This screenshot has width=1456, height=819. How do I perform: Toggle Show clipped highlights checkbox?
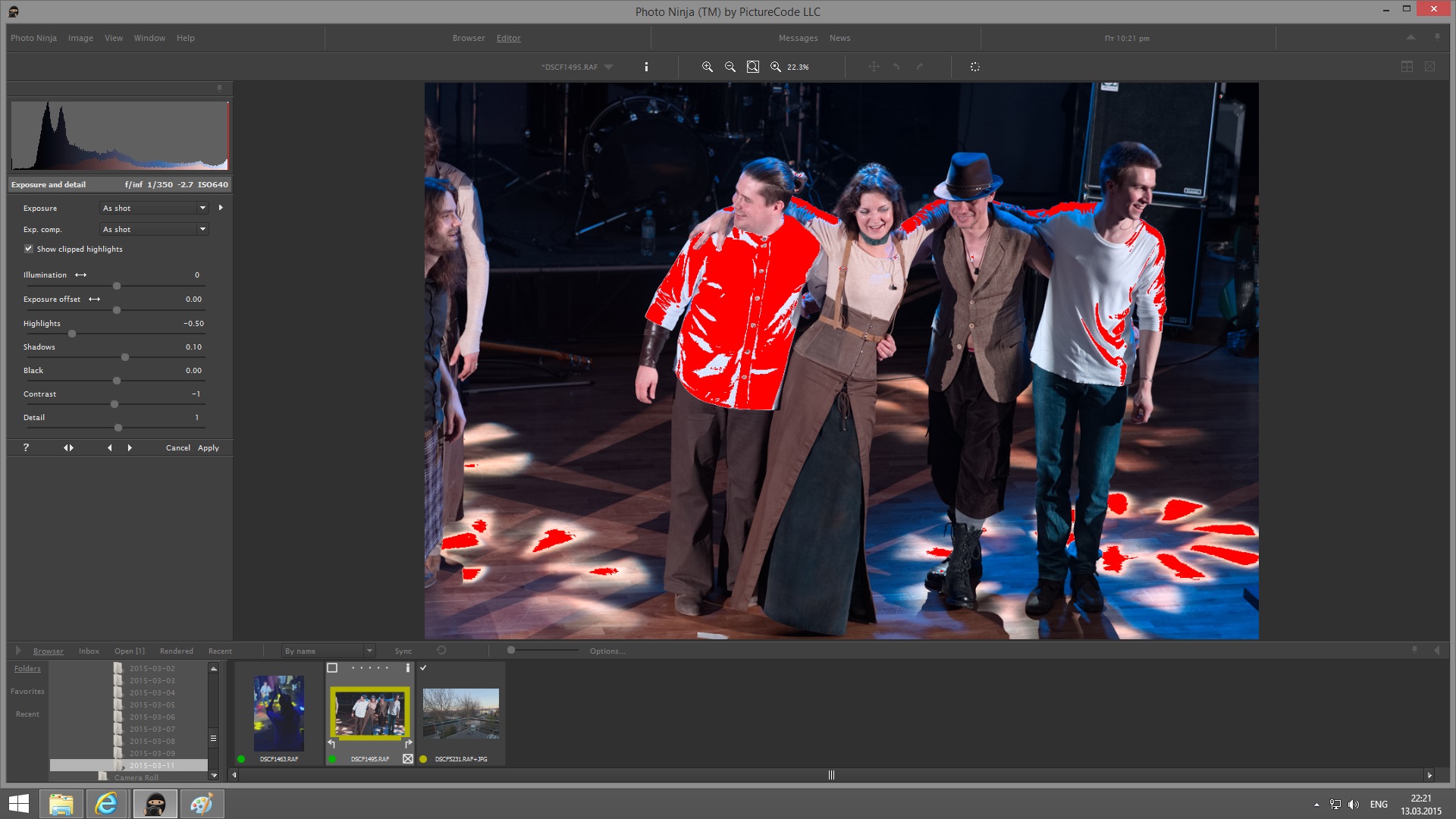29,249
